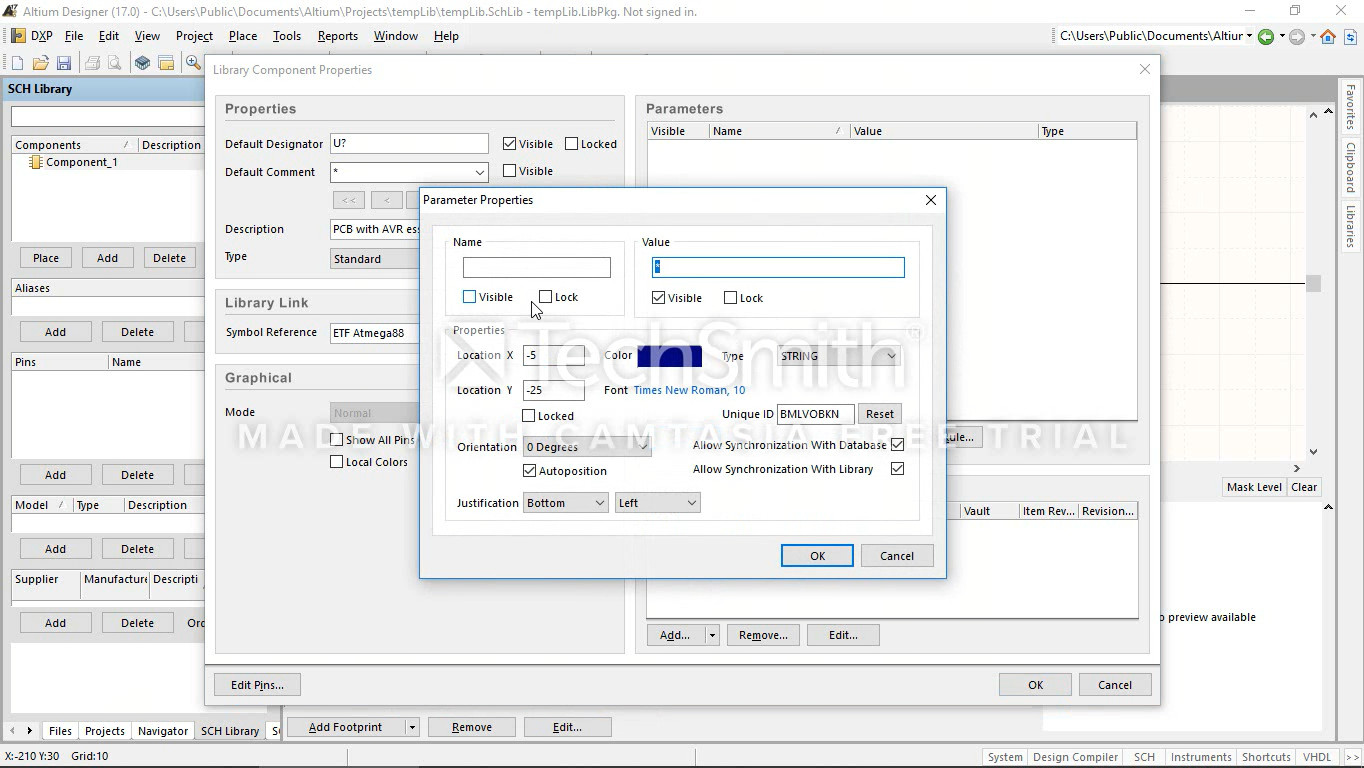Click the Home page icon
Image resolution: width=1364 pixels, height=768 pixels.
pyautogui.click(x=1328, y=37)
